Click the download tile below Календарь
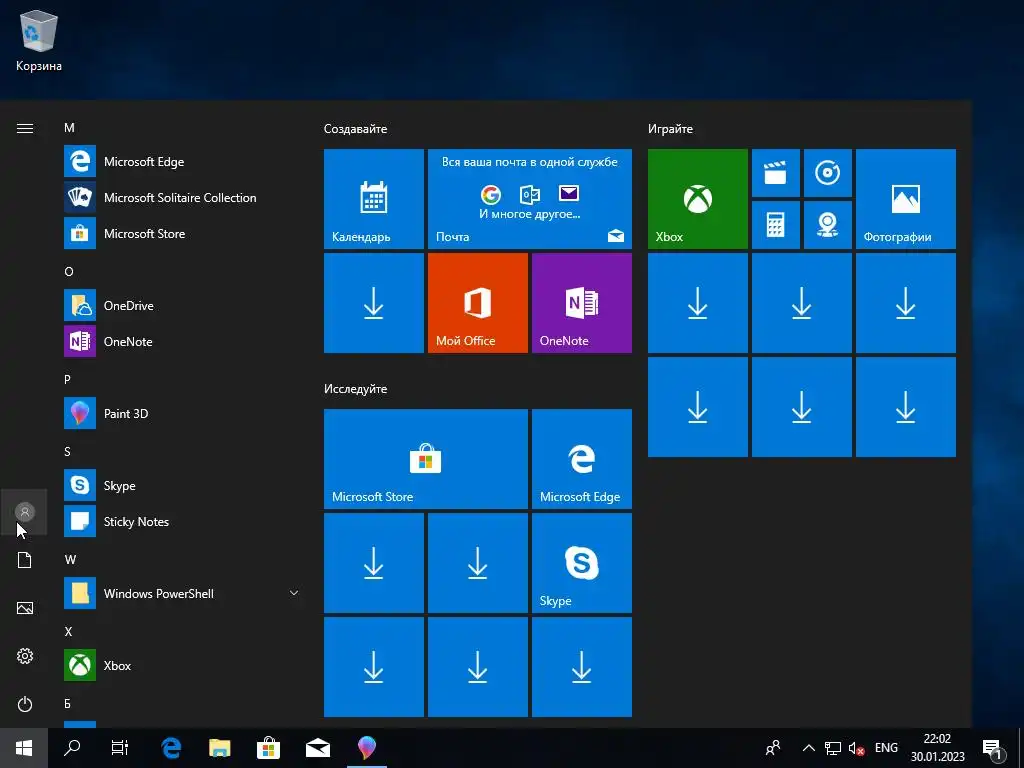 (374, 303)
